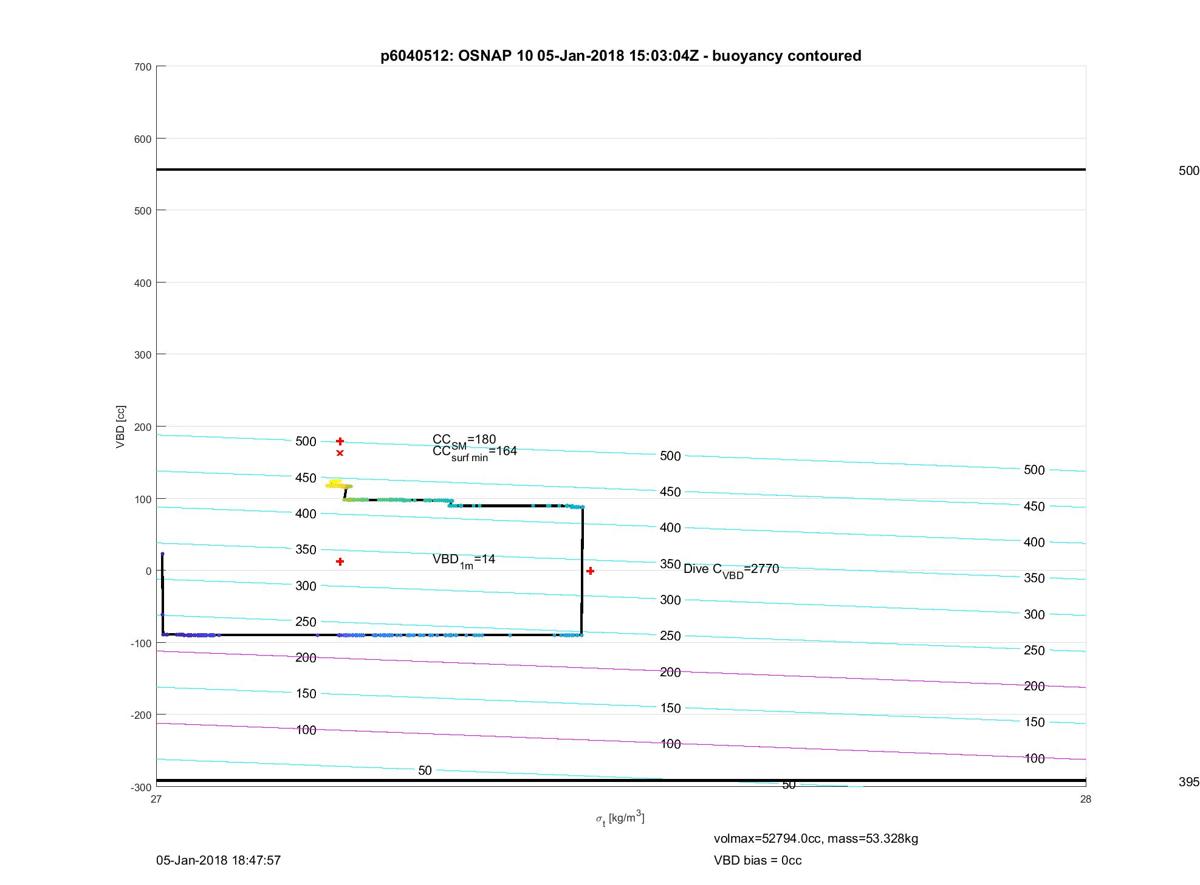This screenshot has height=885, width=1200.
Task: Click the timestamp "05-Jan-2018 18:47:57"
Action: tap(218, 860)
